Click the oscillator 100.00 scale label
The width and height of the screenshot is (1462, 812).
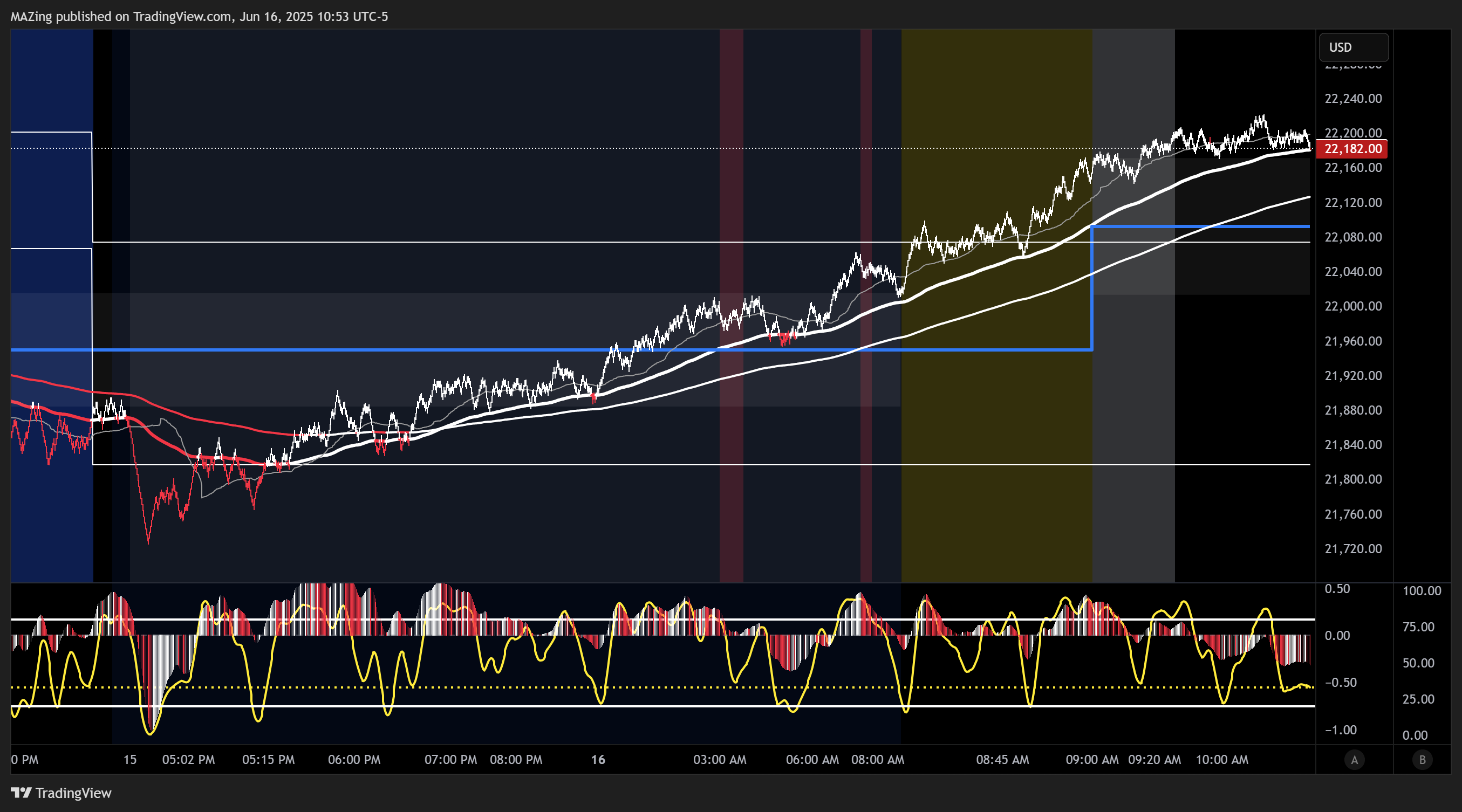1422,591
